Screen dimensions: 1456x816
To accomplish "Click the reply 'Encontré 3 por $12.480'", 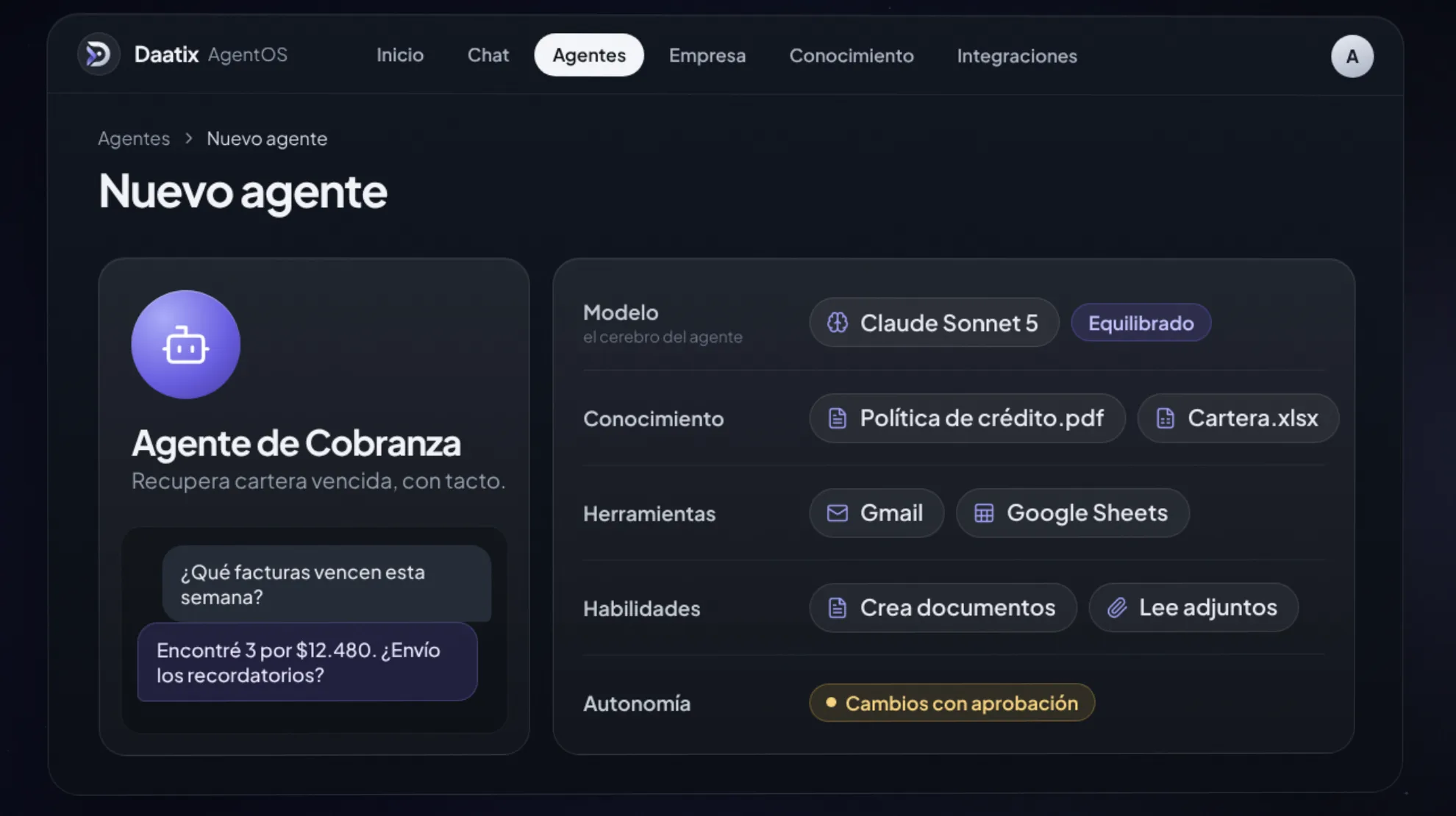I will 307,662.
